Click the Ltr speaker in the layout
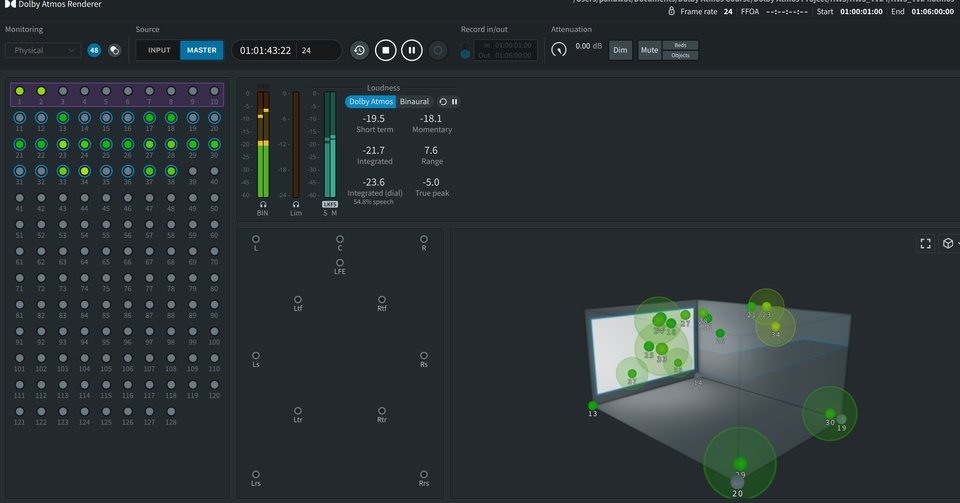This screenshot has height=503, width=960. pyautogui.click(x=298, y=411)
